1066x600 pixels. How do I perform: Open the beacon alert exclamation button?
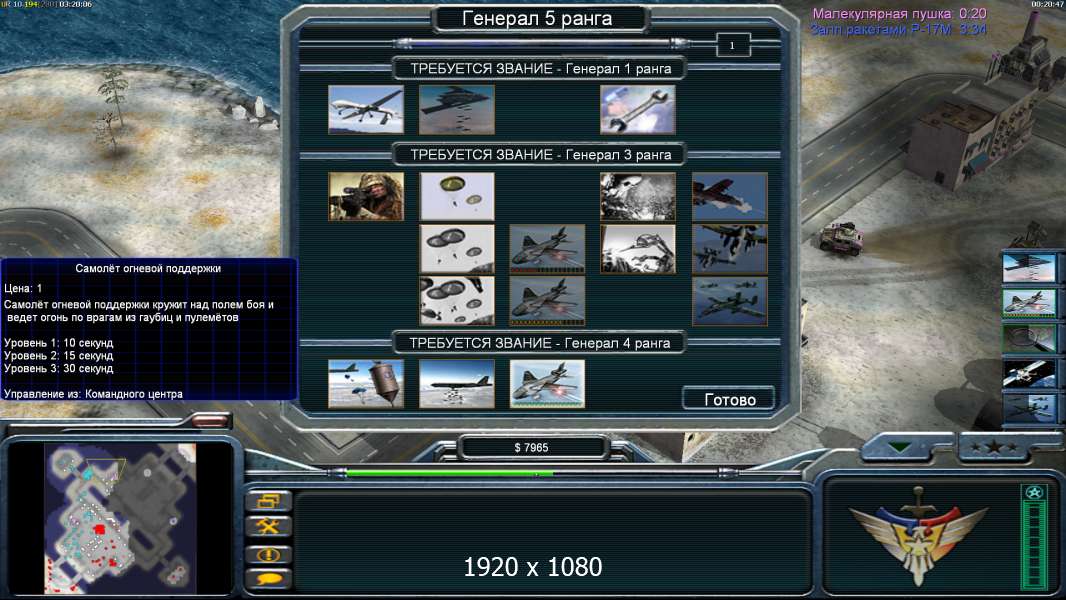pos(268,554)
